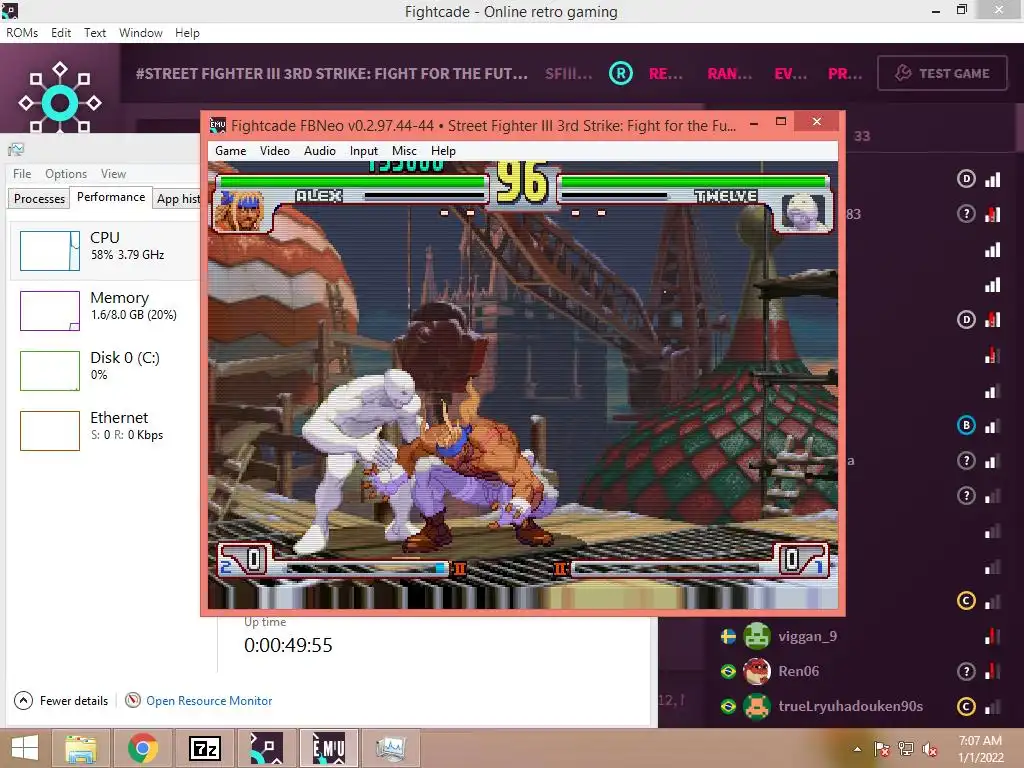
Task: Show hidden tray icons arrow
Action: (857, 749)
